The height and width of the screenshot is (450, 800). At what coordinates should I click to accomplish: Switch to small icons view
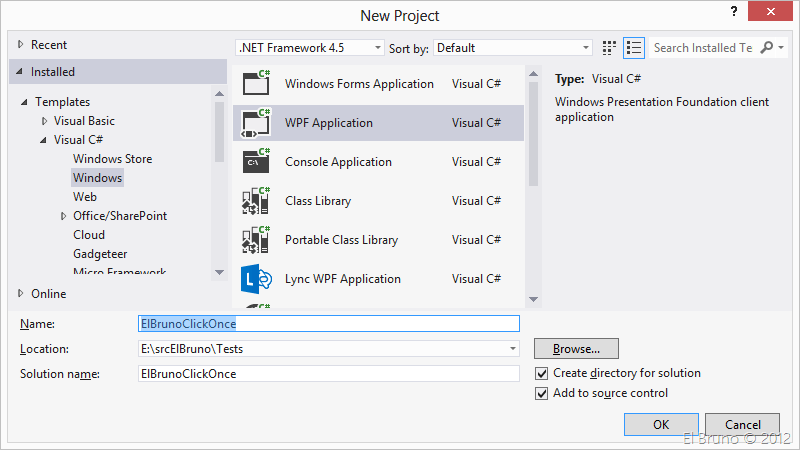click(610, 48)
